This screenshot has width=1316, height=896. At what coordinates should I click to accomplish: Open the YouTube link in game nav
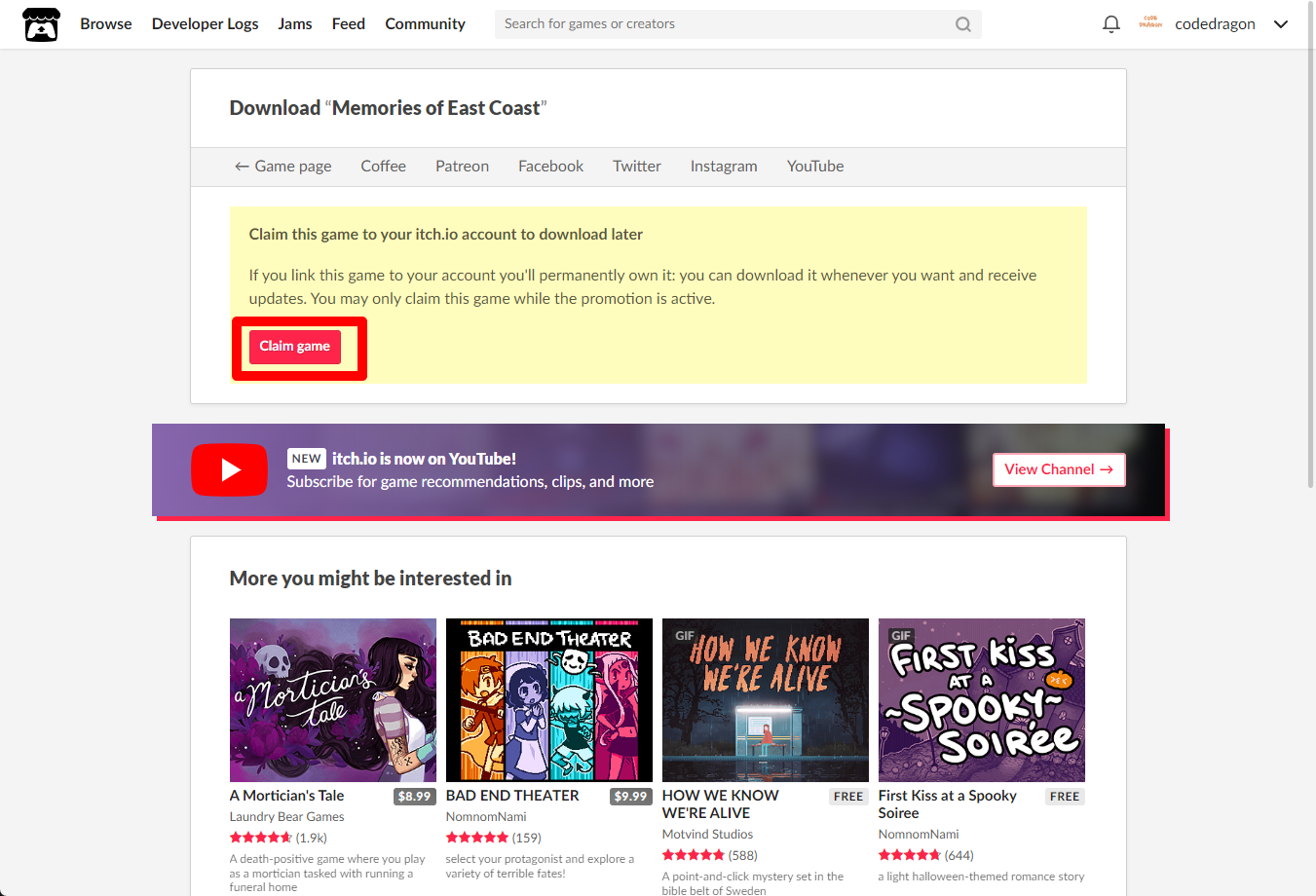pyautogui.click(x=815, y=167)
